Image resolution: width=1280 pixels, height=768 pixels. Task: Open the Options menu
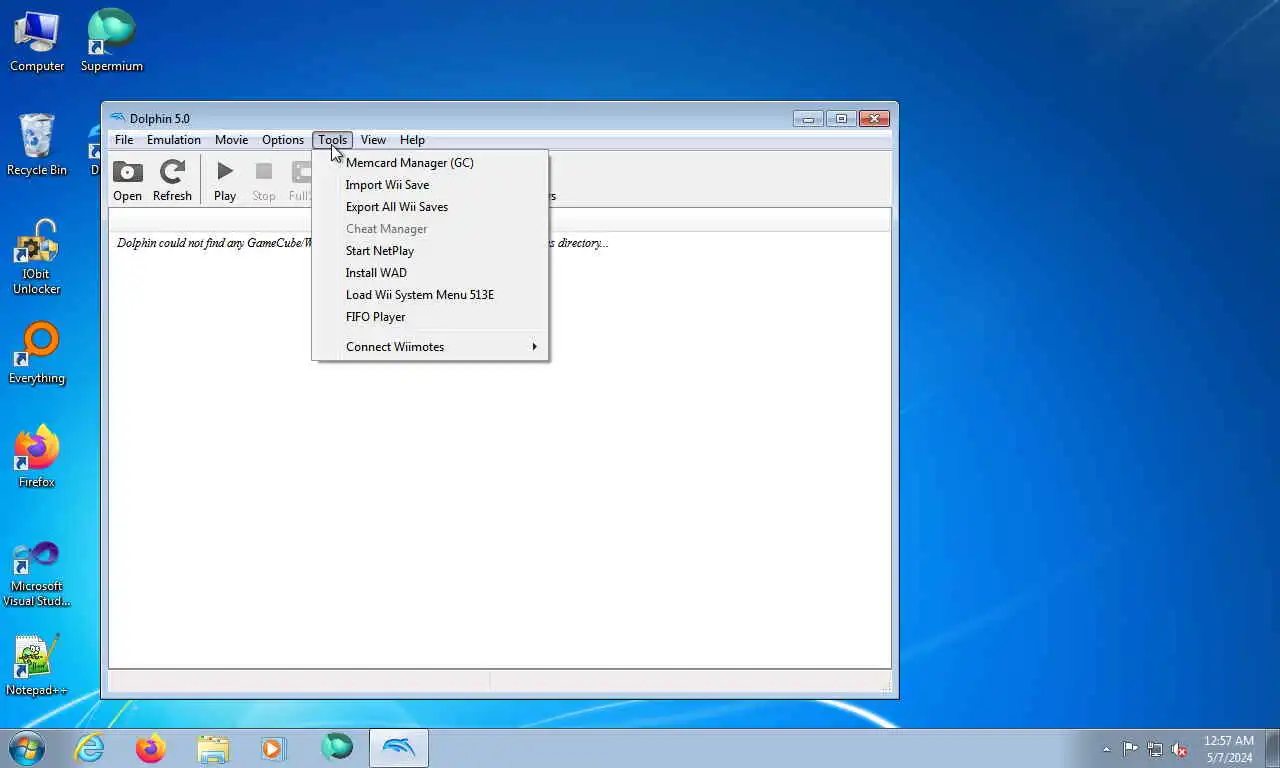(283, 140)
